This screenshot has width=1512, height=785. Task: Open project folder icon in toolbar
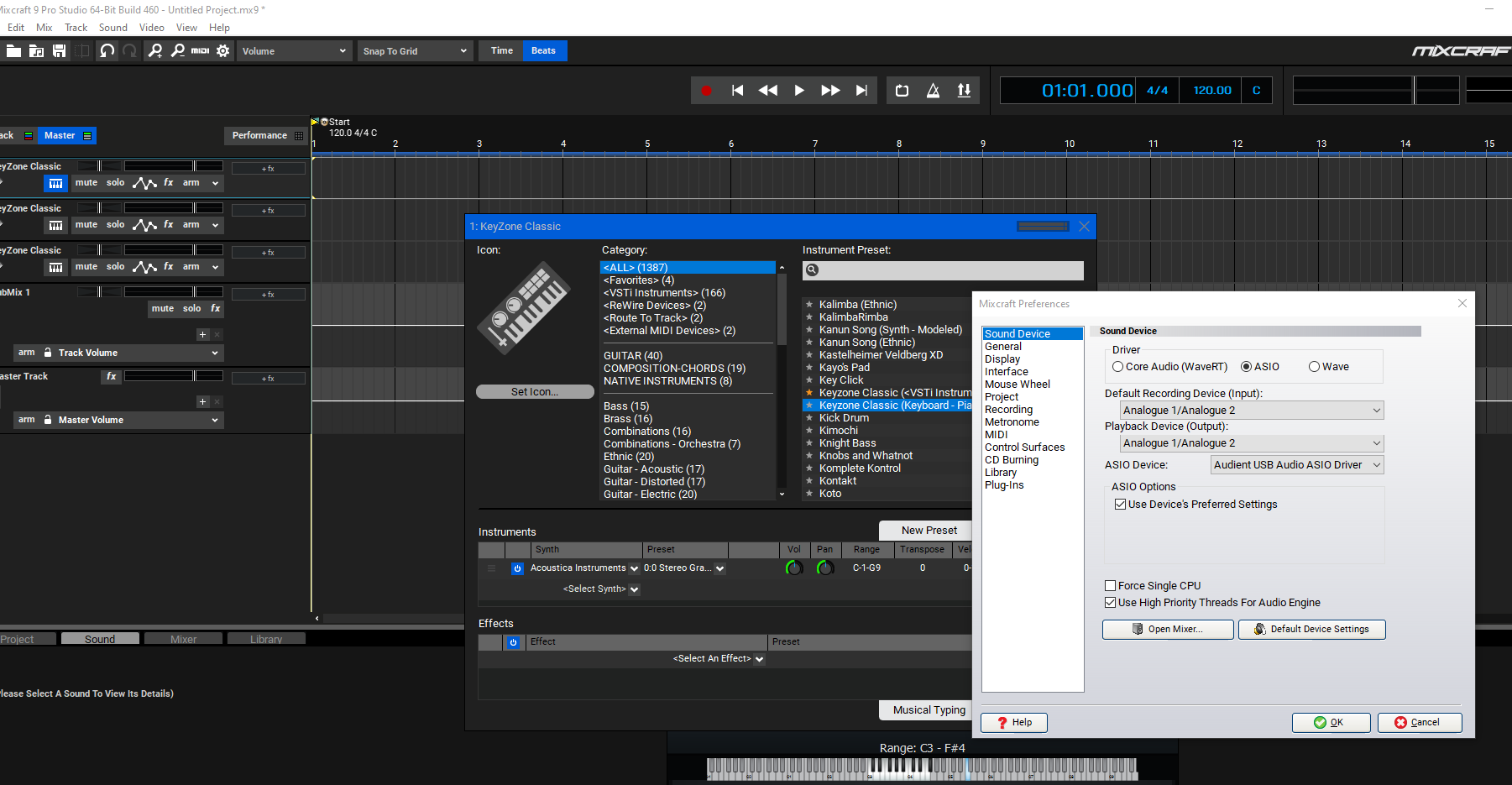point(13,51)
